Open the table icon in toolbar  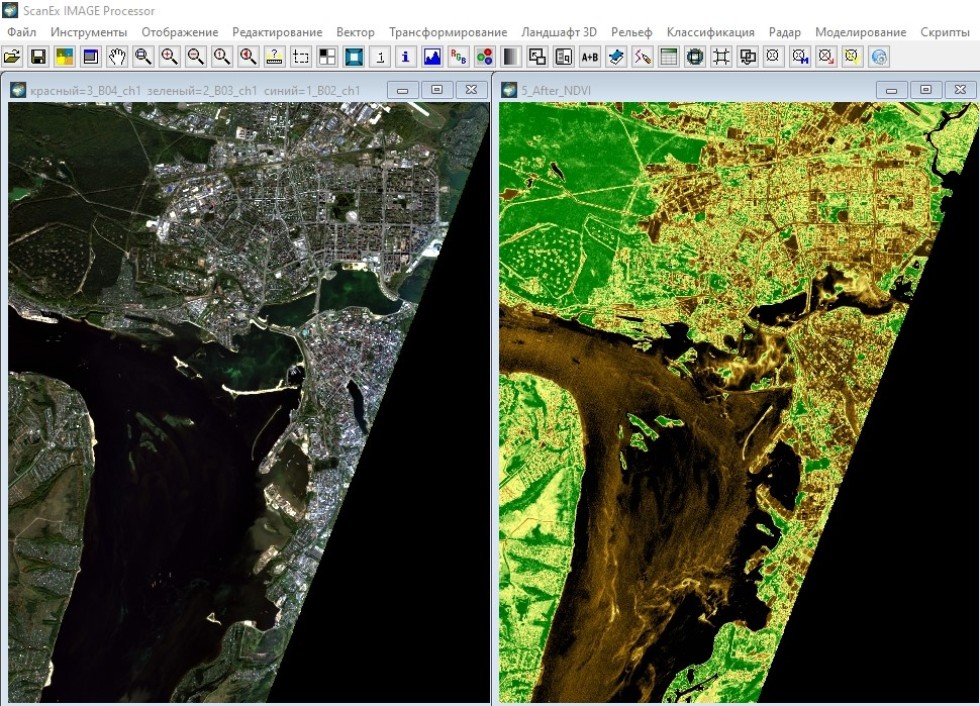click(x=668, y=57)
